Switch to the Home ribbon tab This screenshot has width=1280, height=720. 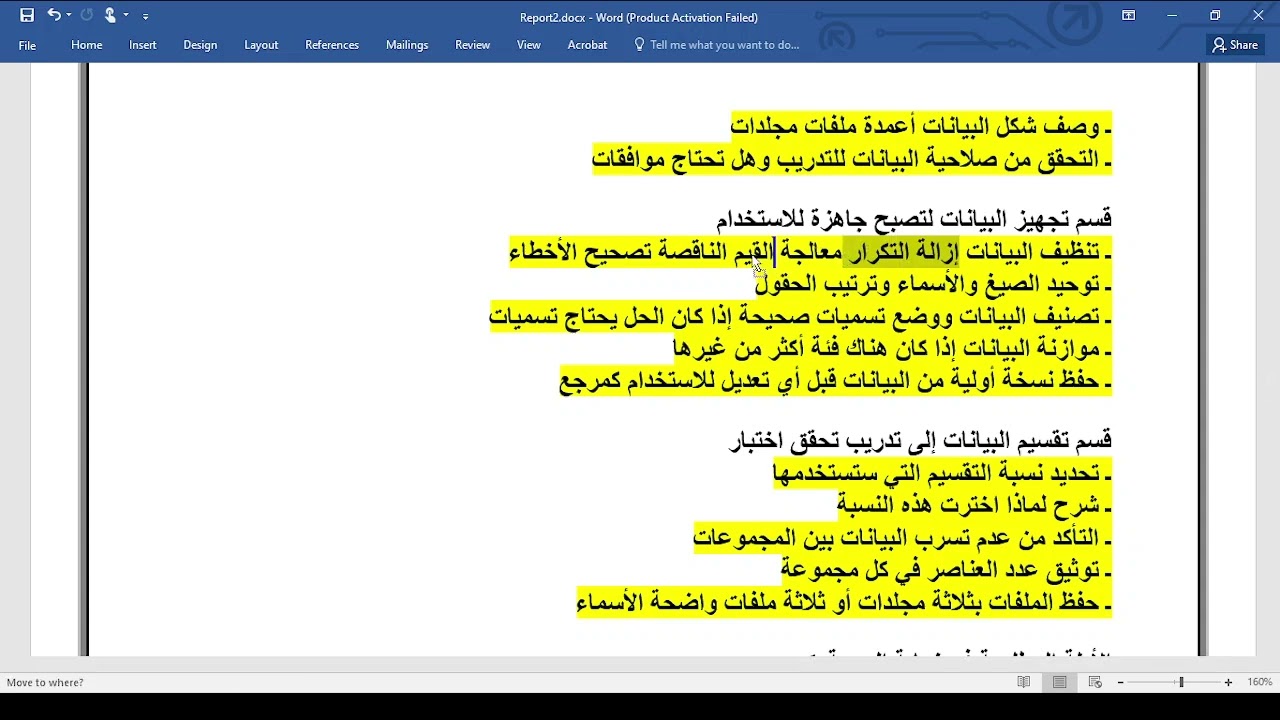[87, 45]
